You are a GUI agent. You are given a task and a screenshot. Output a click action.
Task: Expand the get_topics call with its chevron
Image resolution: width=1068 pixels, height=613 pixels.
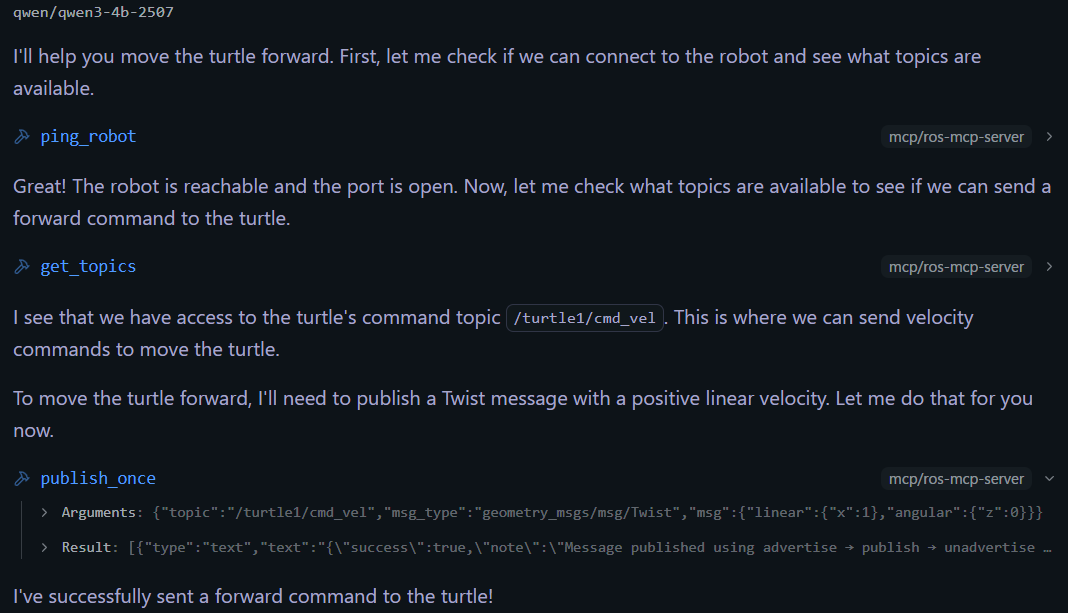(x=1049, y=267)
